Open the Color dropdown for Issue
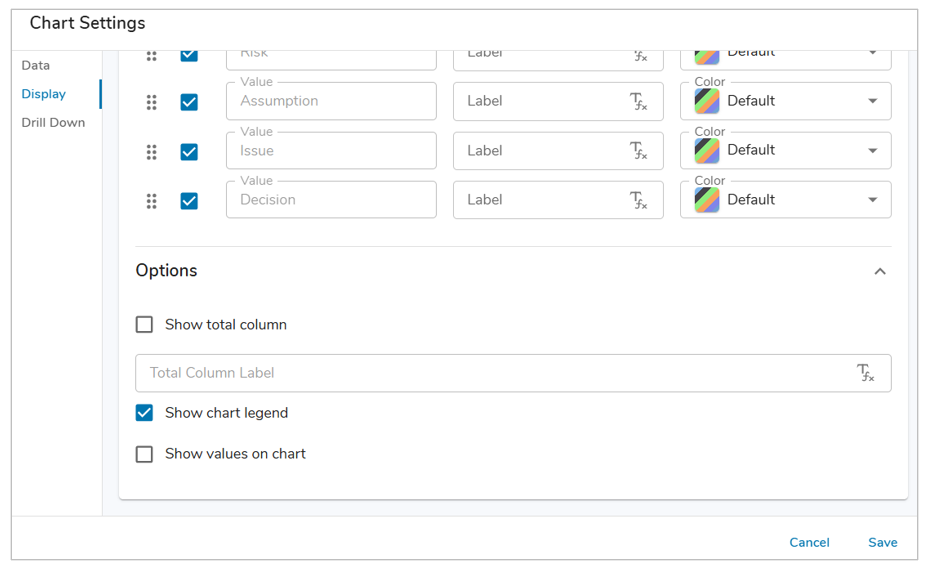This screenshot has width=933, height=566. (872, 151)
